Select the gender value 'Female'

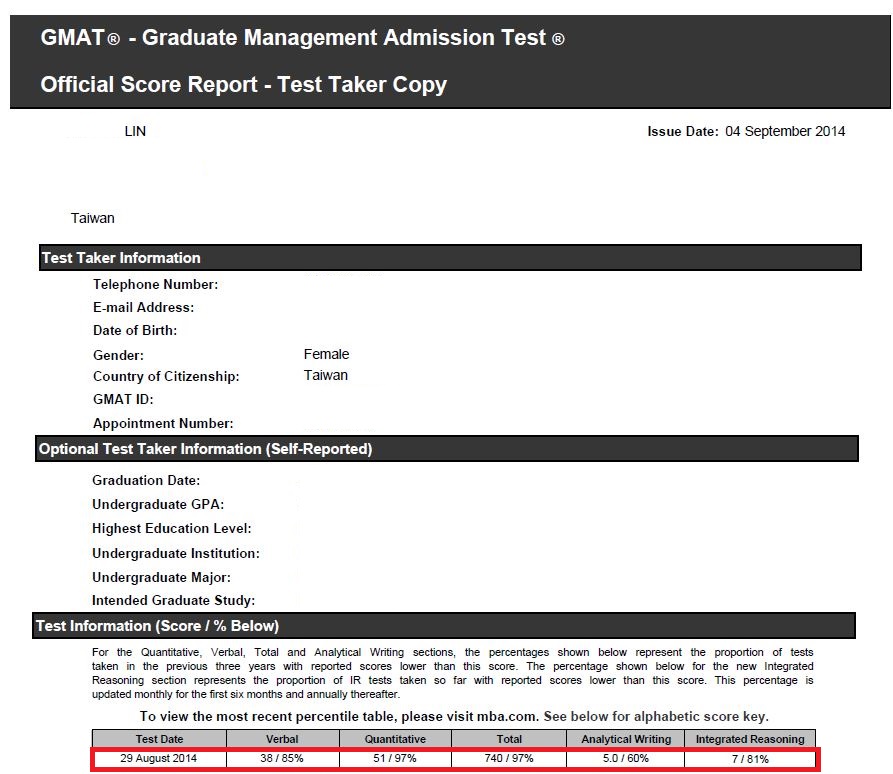(x=326, y=354)
